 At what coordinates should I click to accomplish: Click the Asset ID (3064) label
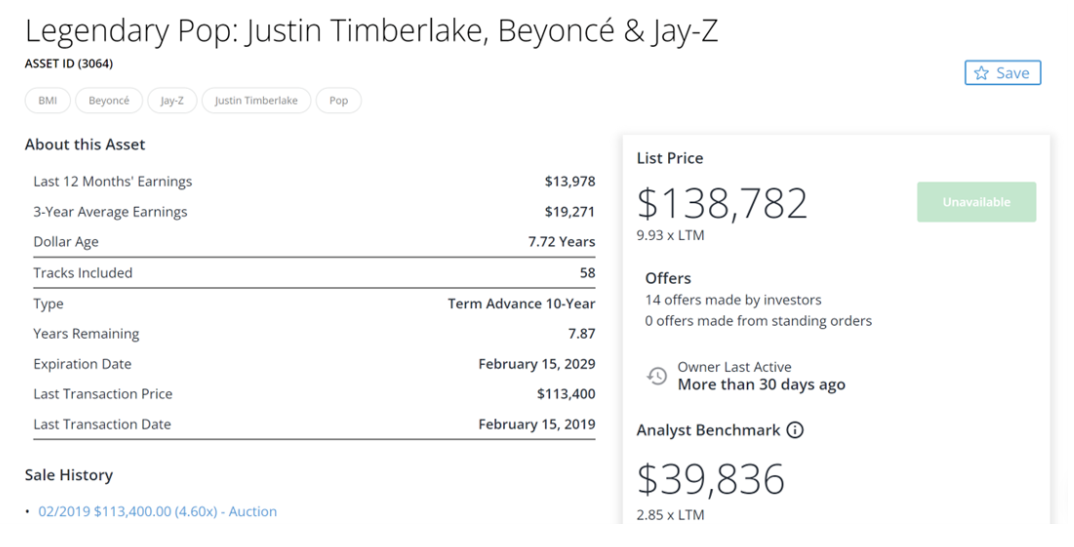[x=69, y=64]
